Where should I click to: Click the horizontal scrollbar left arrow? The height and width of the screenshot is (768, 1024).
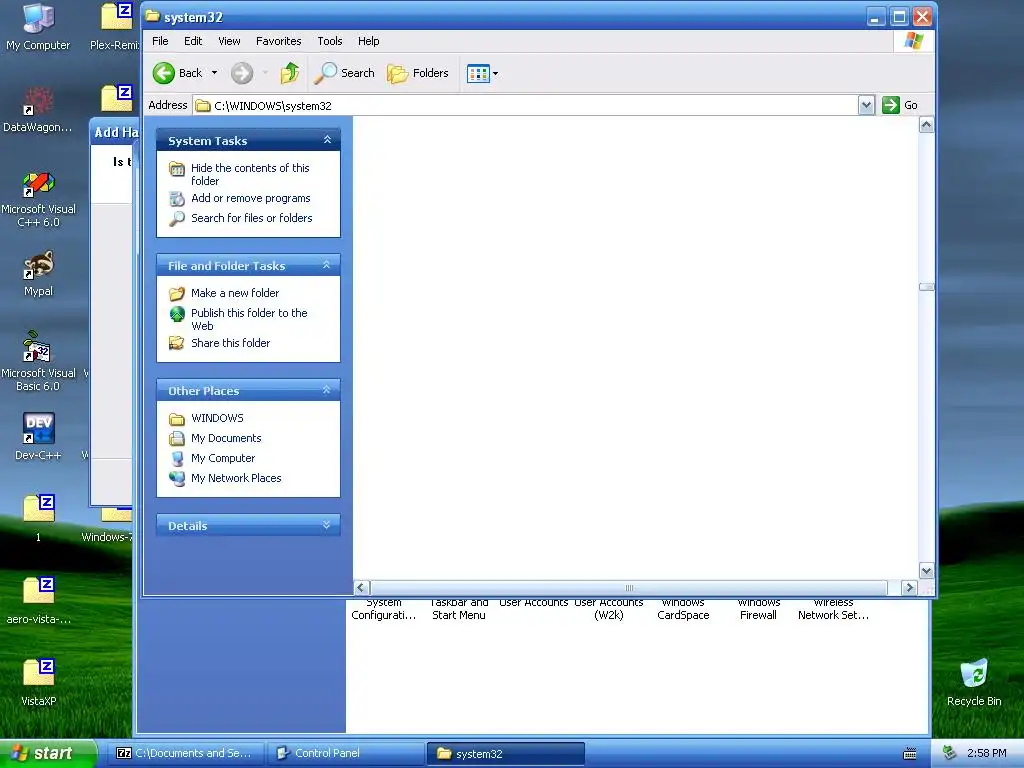pyautogui.click(x=361, y=587)
